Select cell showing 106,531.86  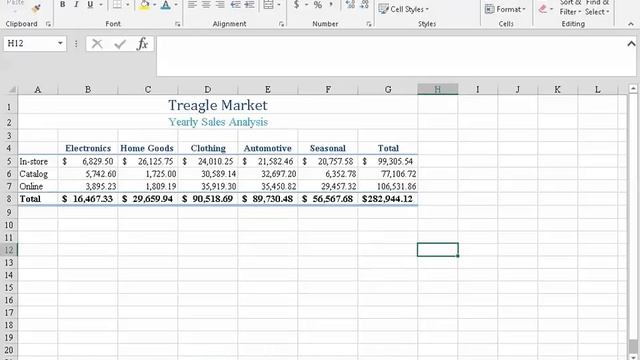pos(388,187)
